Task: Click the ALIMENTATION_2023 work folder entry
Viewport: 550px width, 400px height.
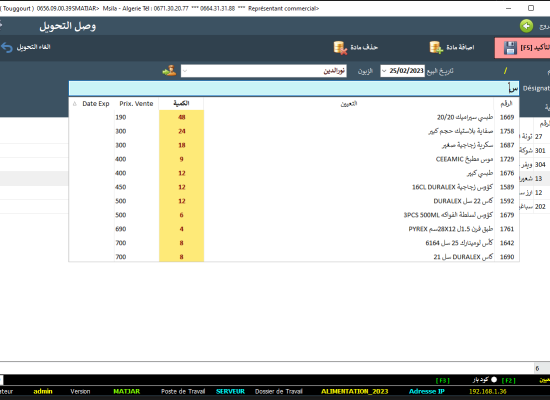Action: click(x=355, y=391)
